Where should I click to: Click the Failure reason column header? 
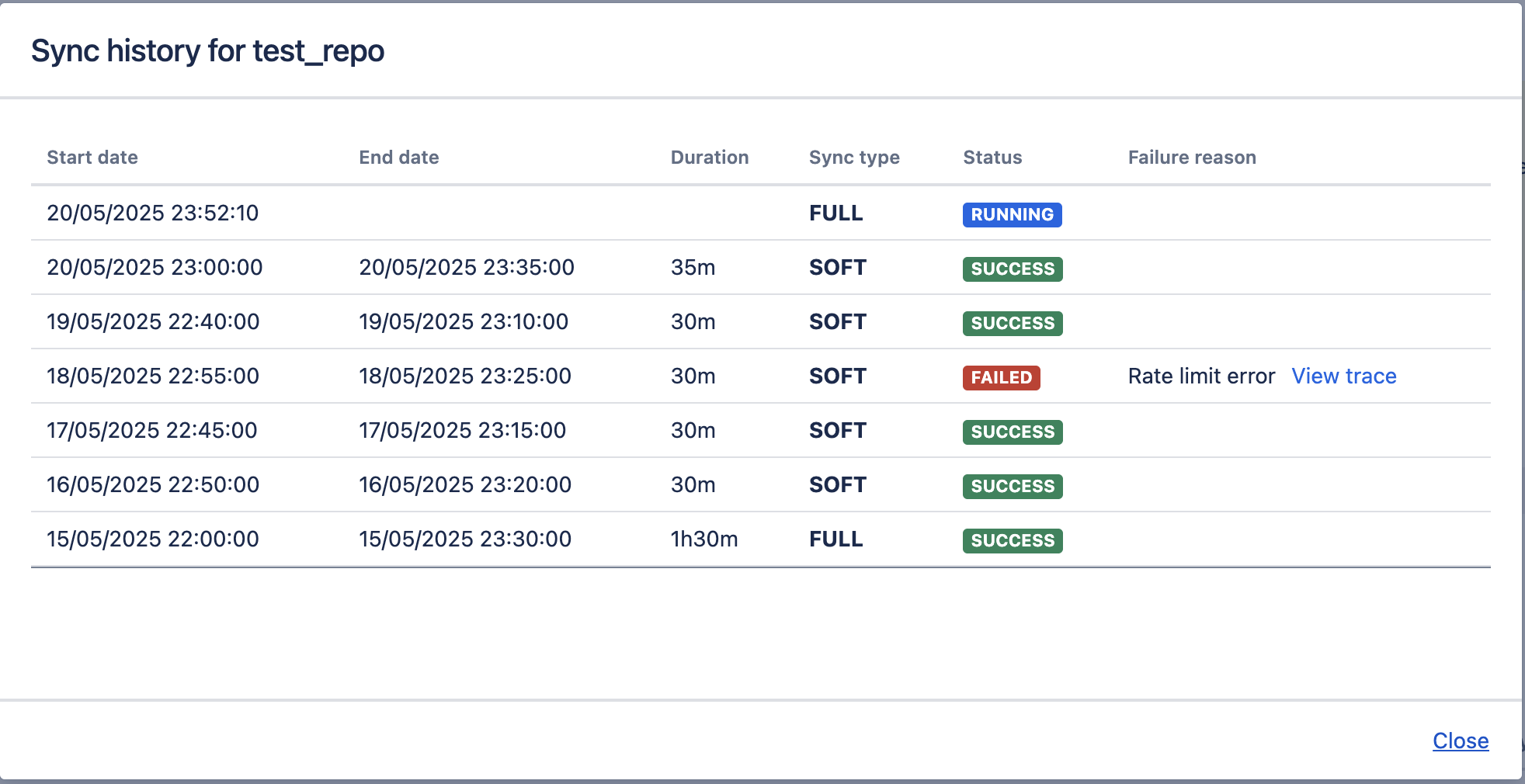pyautogui.click(x=1191, y=158)
